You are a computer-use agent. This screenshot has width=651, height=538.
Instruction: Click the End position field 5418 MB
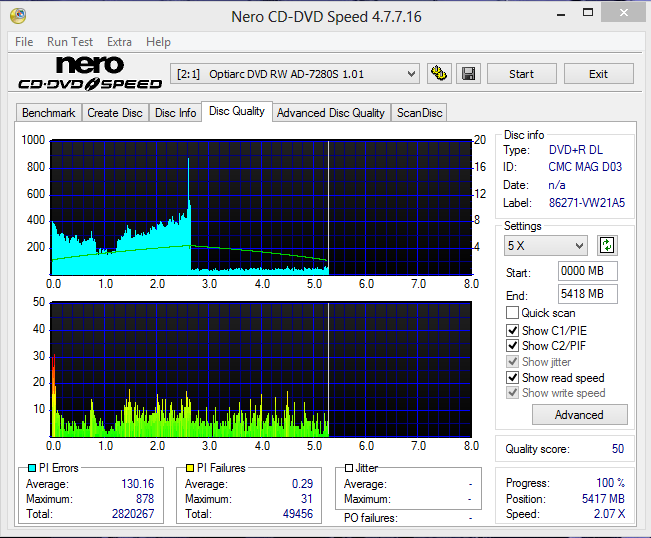[x=587, y=294]
